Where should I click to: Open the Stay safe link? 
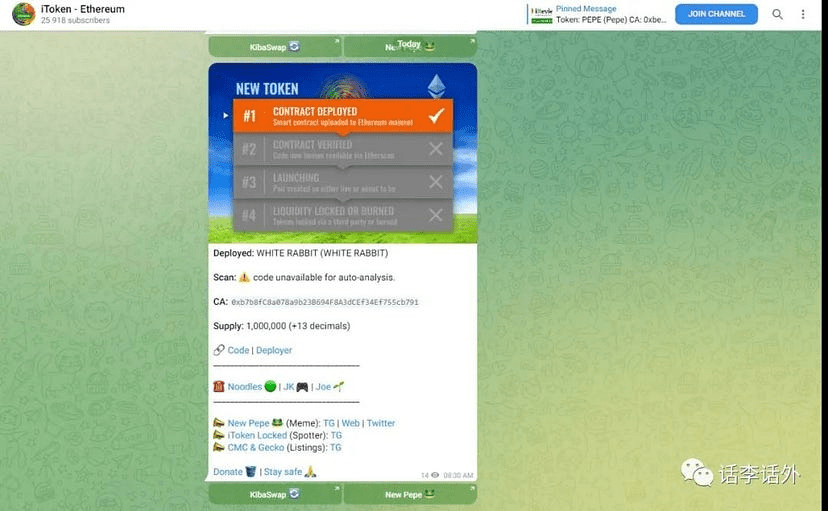(283, 471)
